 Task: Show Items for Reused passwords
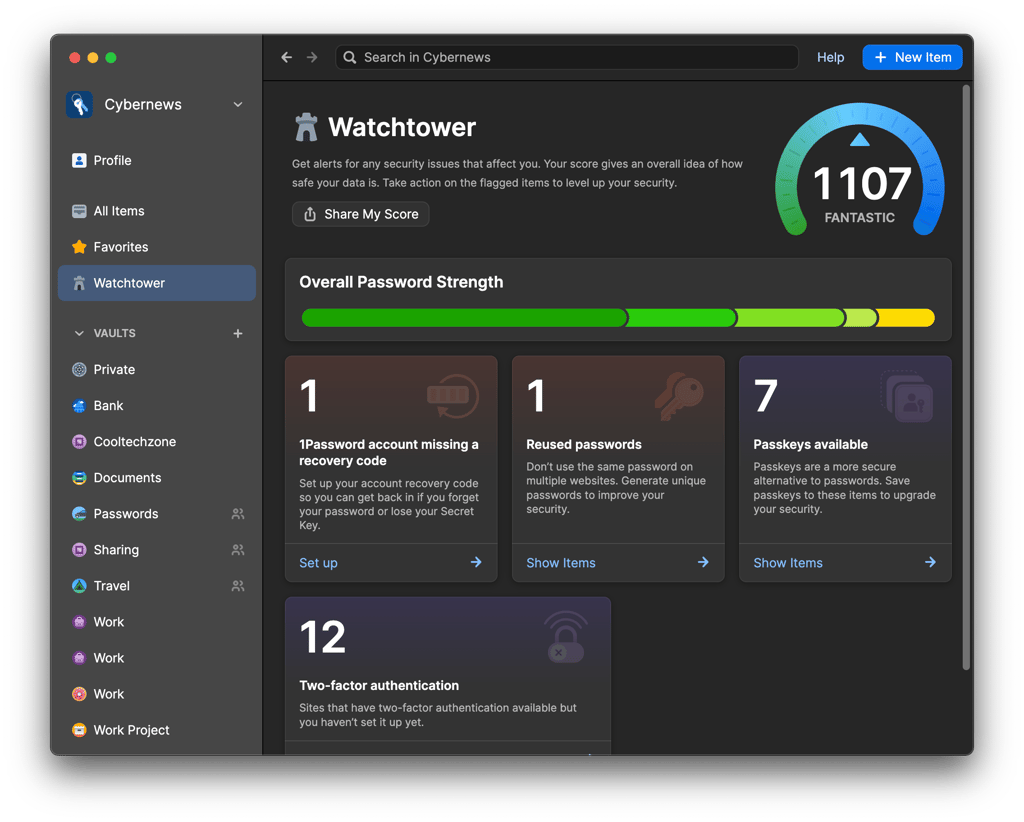pos(561,563)
